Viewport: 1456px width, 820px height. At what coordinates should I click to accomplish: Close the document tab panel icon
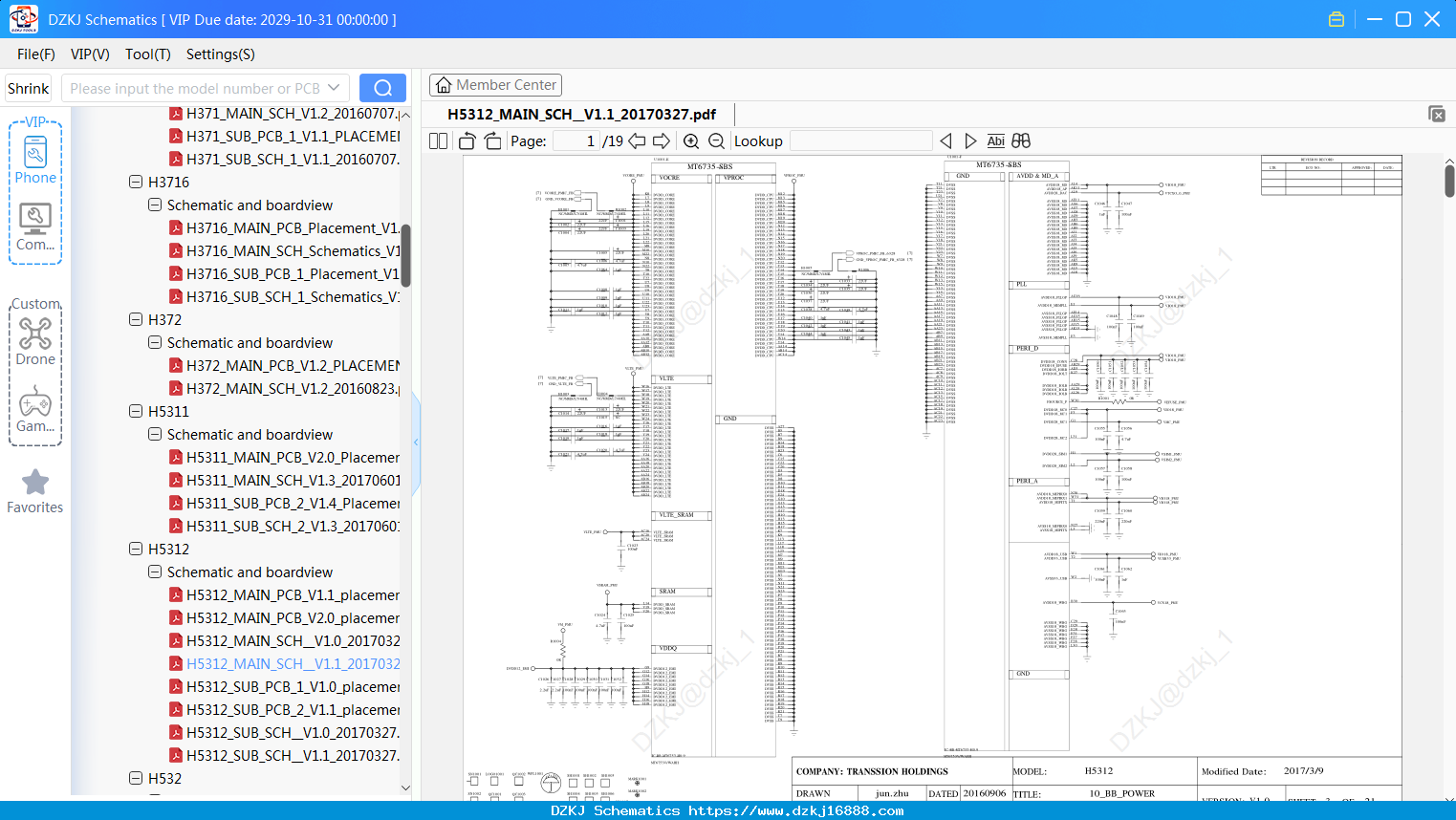[x=1437, y=114]
